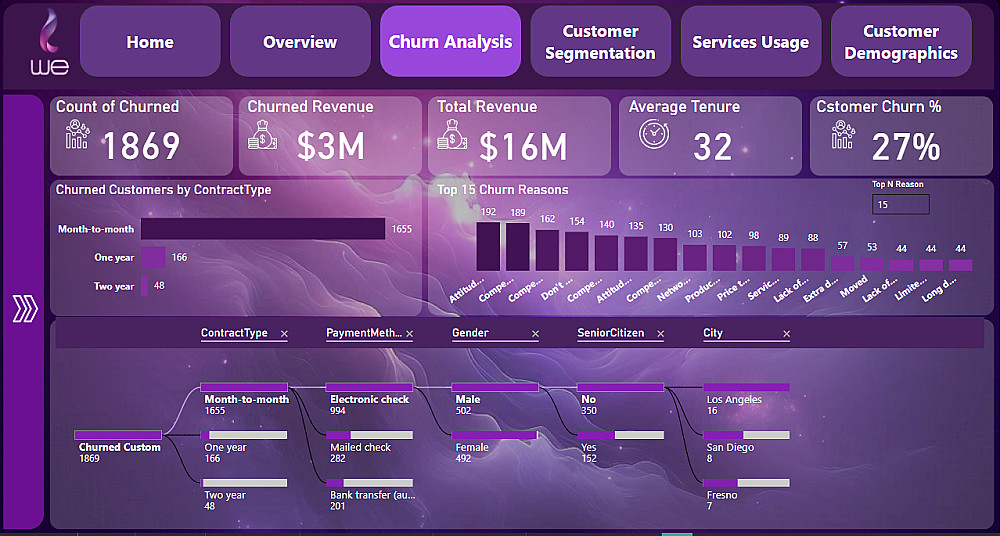Select the Churn Analysis tab
Screen dimensions: 1000x536
[450, 41]
